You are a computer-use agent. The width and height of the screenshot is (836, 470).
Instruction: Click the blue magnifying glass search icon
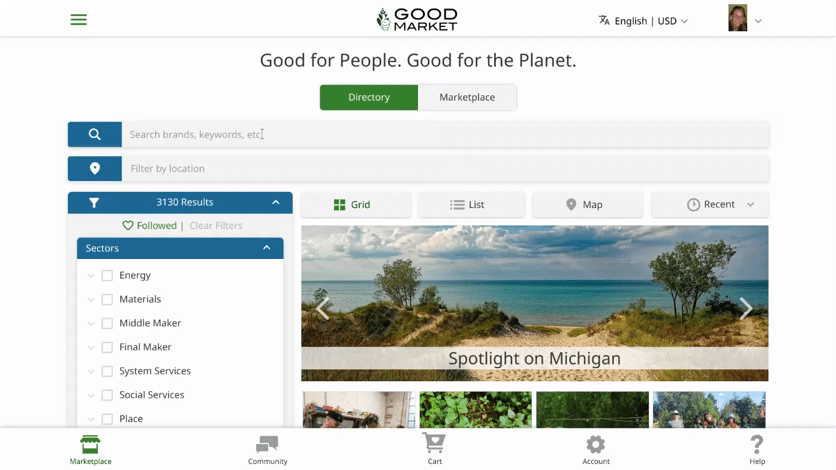[95, 134]
